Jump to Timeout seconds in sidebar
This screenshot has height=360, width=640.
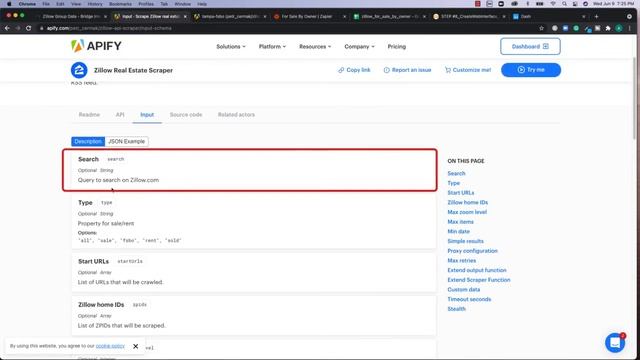469,299
